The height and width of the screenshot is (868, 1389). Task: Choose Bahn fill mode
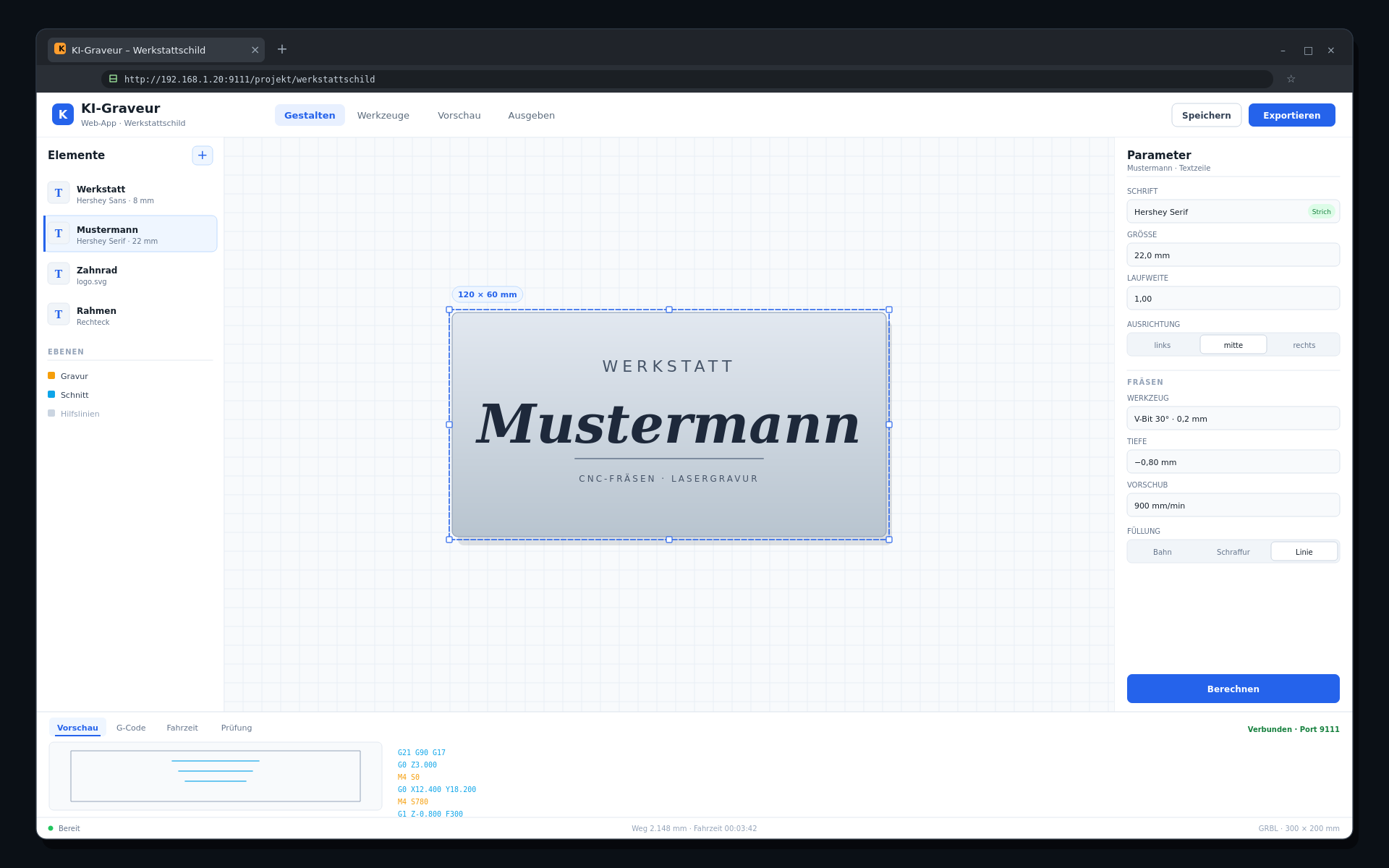click(x=1163, y=552)
